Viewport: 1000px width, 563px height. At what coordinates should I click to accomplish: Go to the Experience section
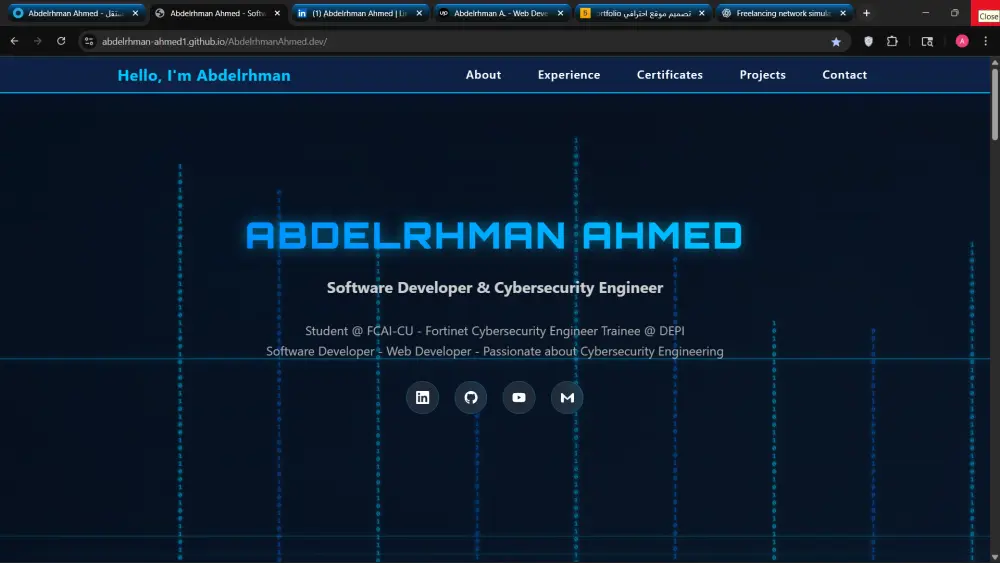[569, 75]
